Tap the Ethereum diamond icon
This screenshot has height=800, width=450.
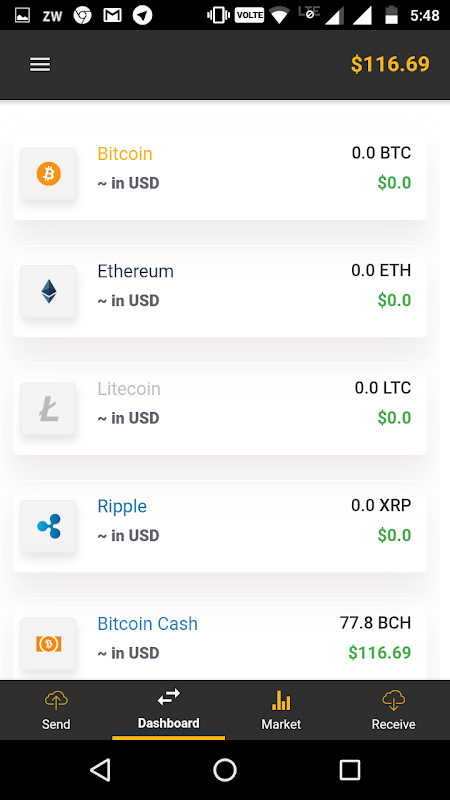48,291
